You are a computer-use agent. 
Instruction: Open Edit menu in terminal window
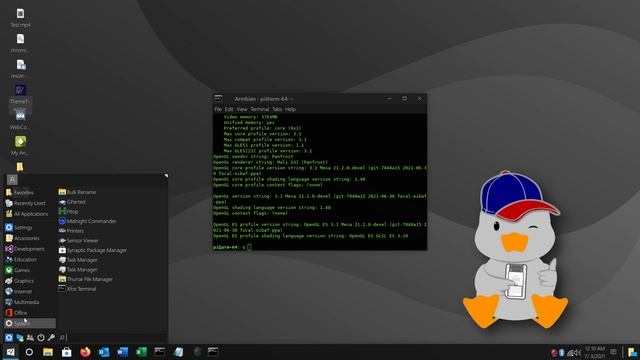click(x=229, y=109)
